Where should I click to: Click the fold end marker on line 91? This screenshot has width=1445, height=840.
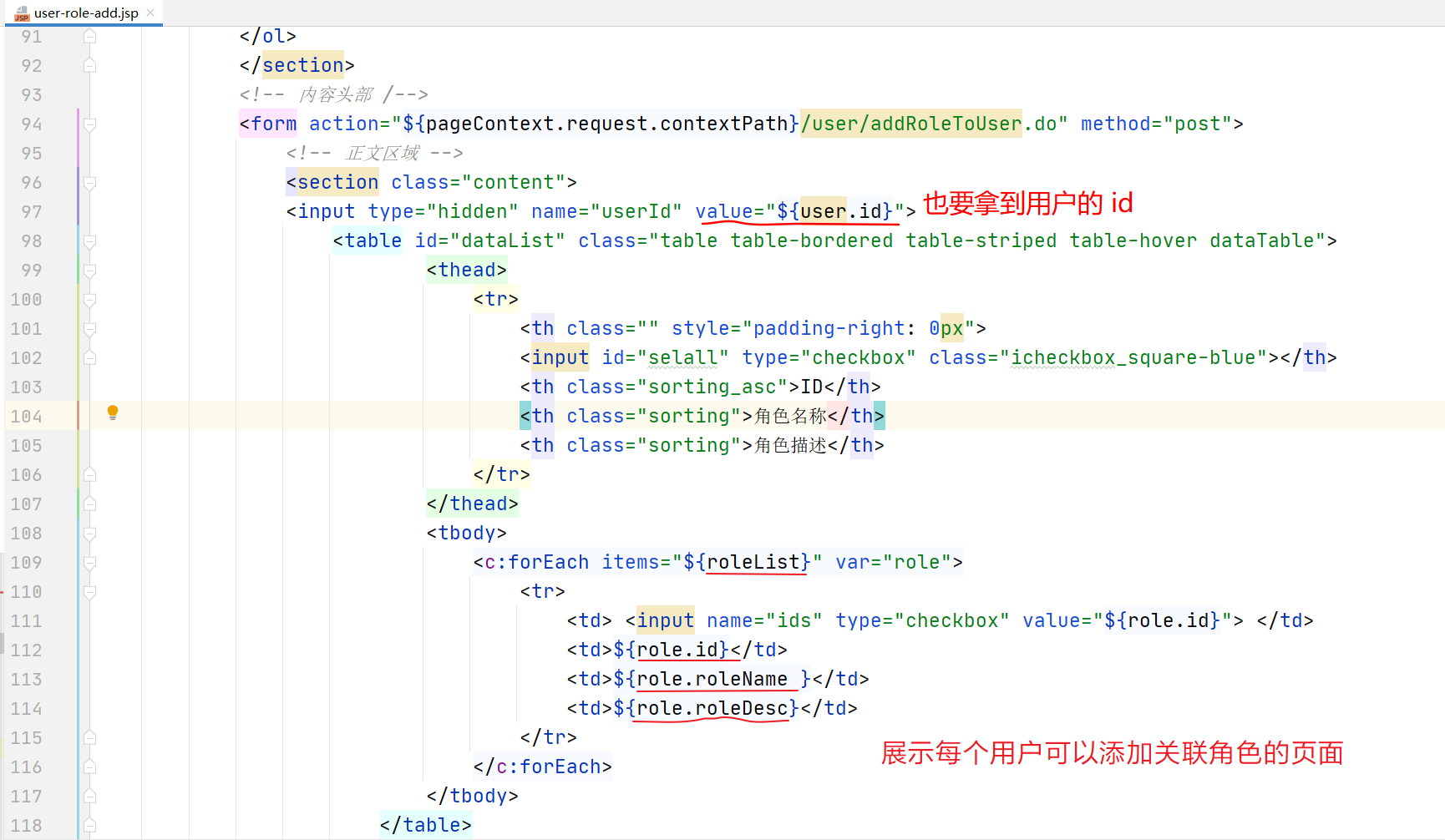coord(89,36)
